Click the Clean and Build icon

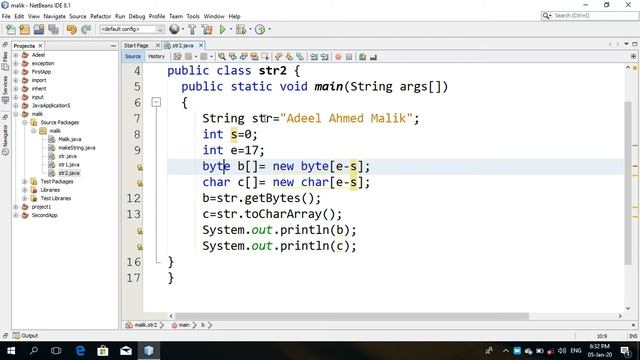point(207,29)
